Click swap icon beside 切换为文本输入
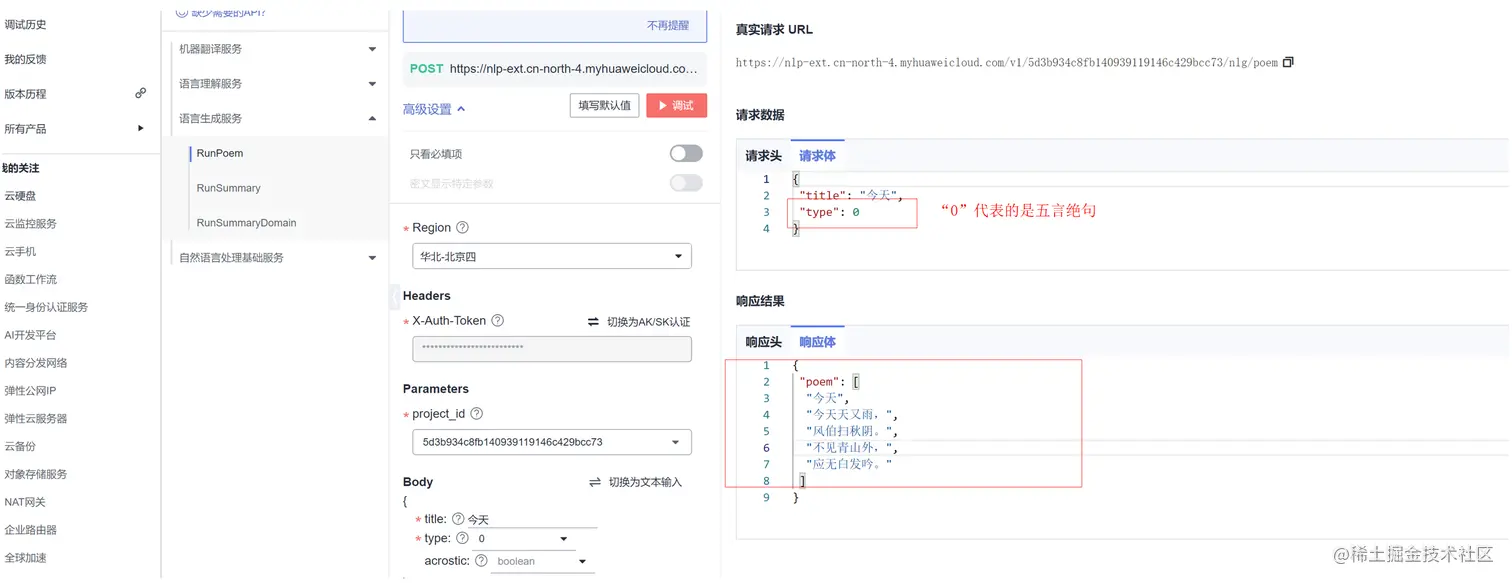 coord(595,482)
